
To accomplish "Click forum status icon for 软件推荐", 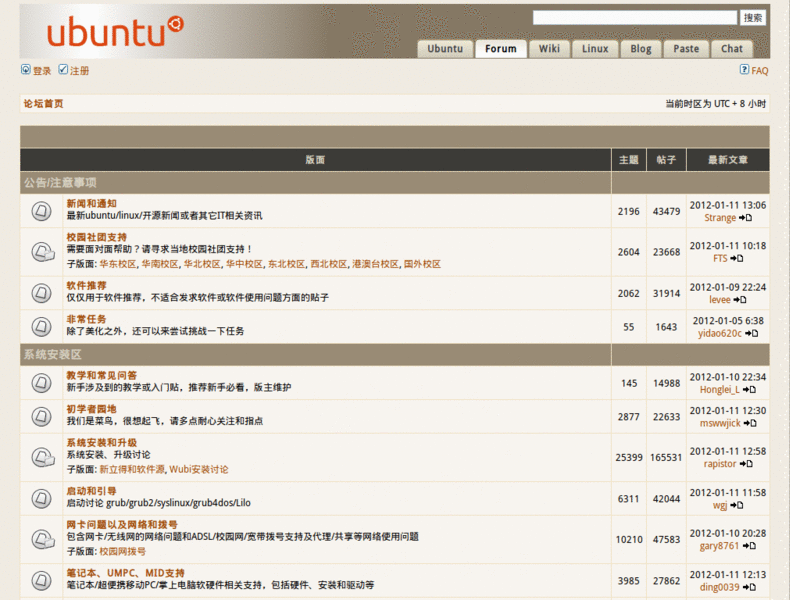I will click(41, 293).
